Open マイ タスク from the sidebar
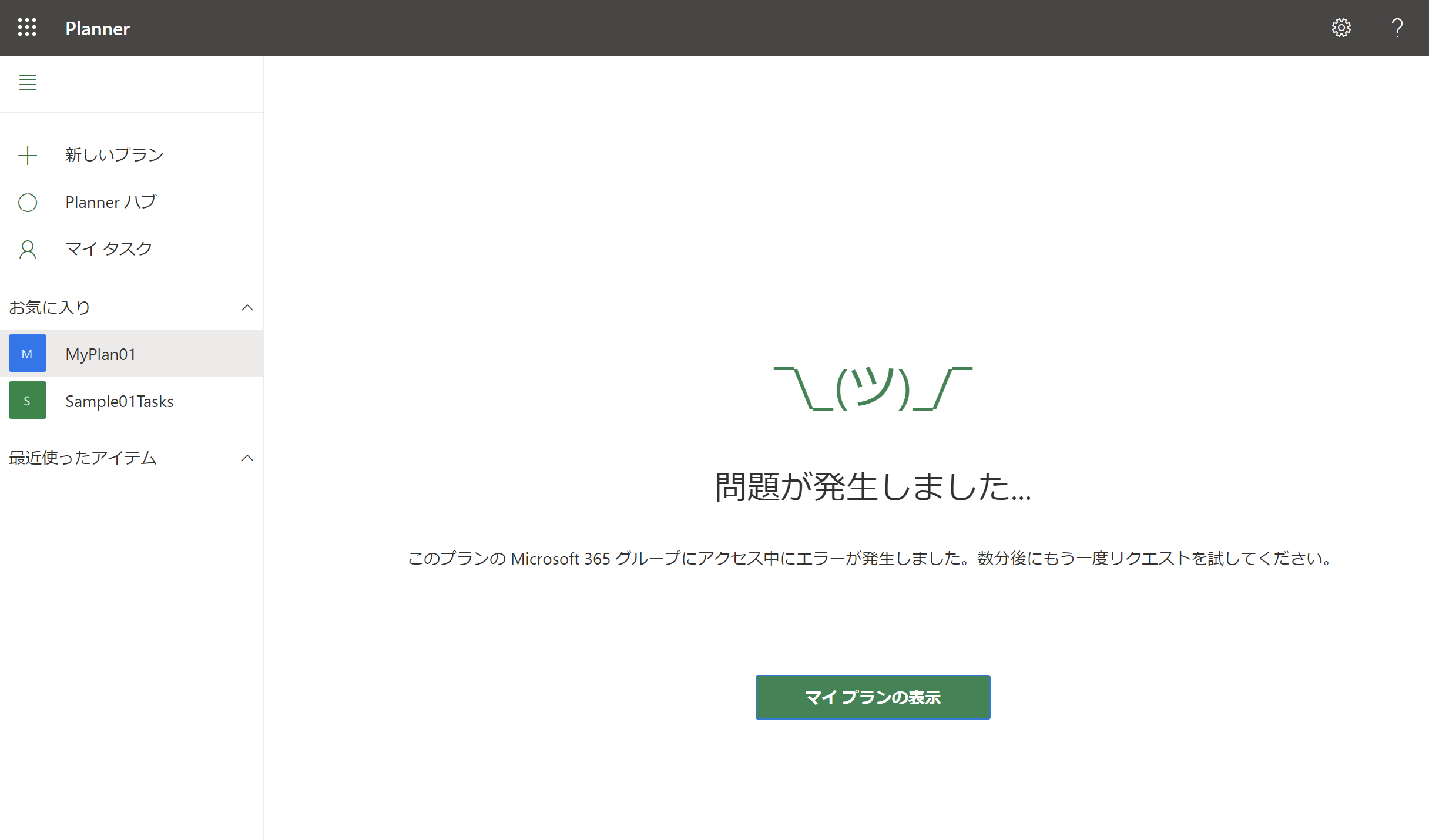The image size is (1429, 840). (x=109, y=248)
